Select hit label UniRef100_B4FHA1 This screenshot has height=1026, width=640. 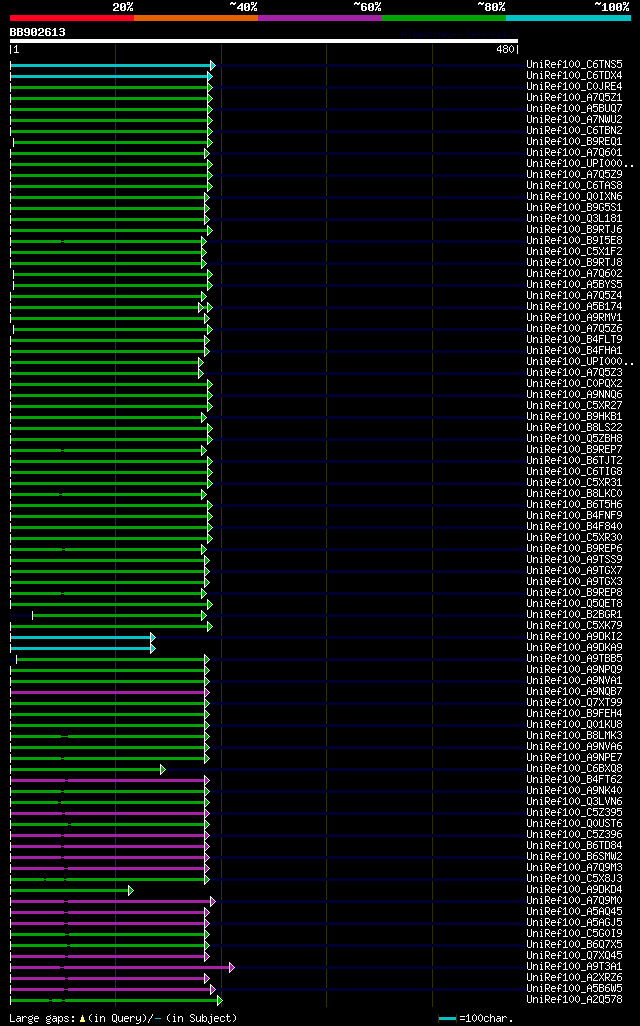(x=575, y=350)
